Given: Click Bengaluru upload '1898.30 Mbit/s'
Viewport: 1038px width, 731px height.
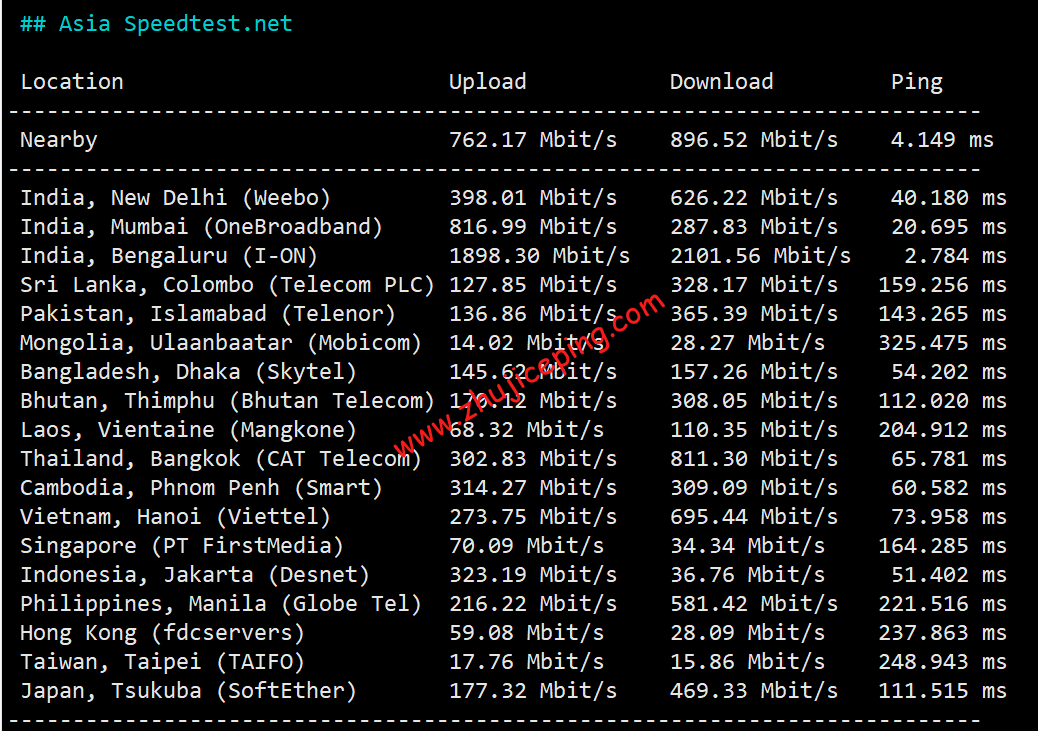Looking at the screenshot, I should pos(540,256).
